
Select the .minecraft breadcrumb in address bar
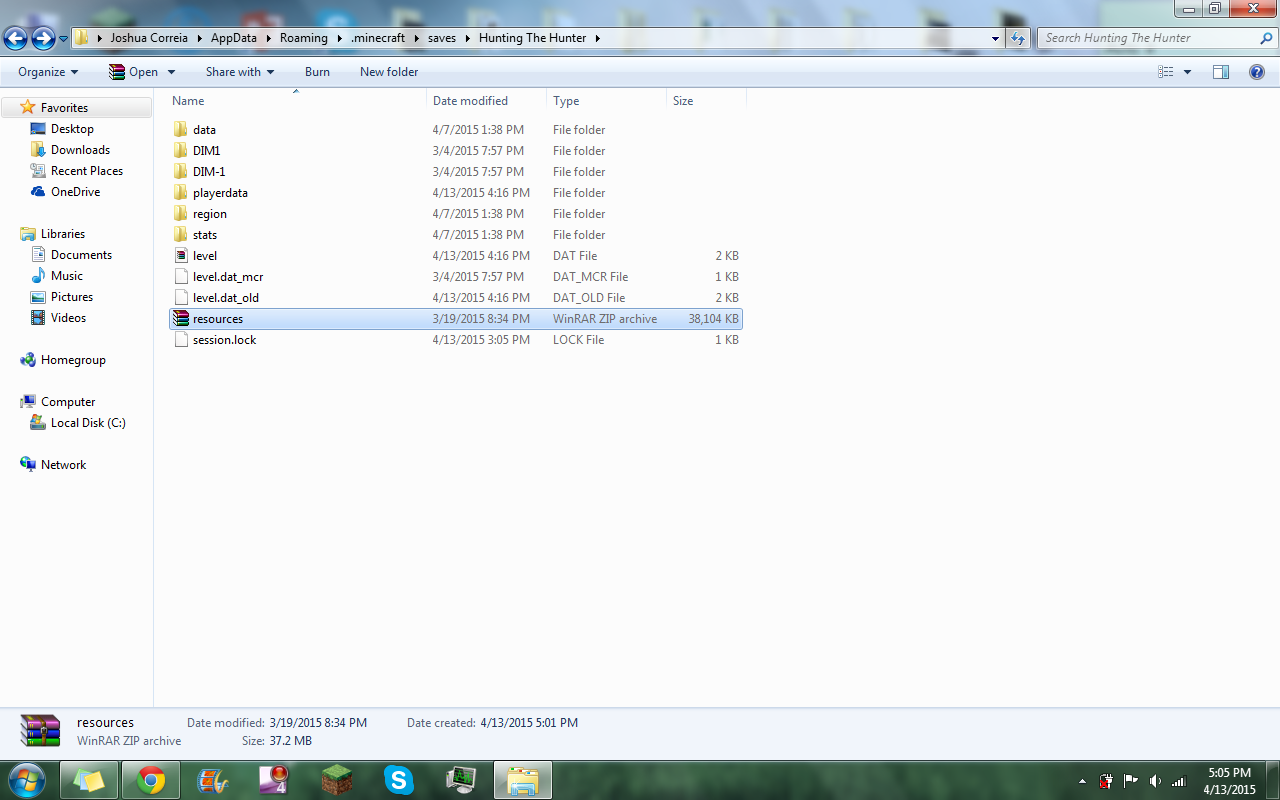click(x=378, y=38)
